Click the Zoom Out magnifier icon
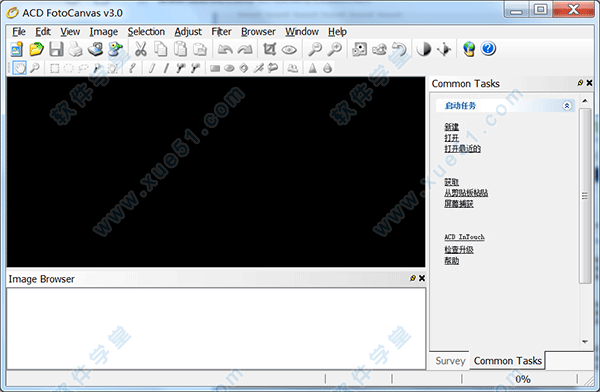This screenshot has width=600, height=392. click(x=315, y=49)
